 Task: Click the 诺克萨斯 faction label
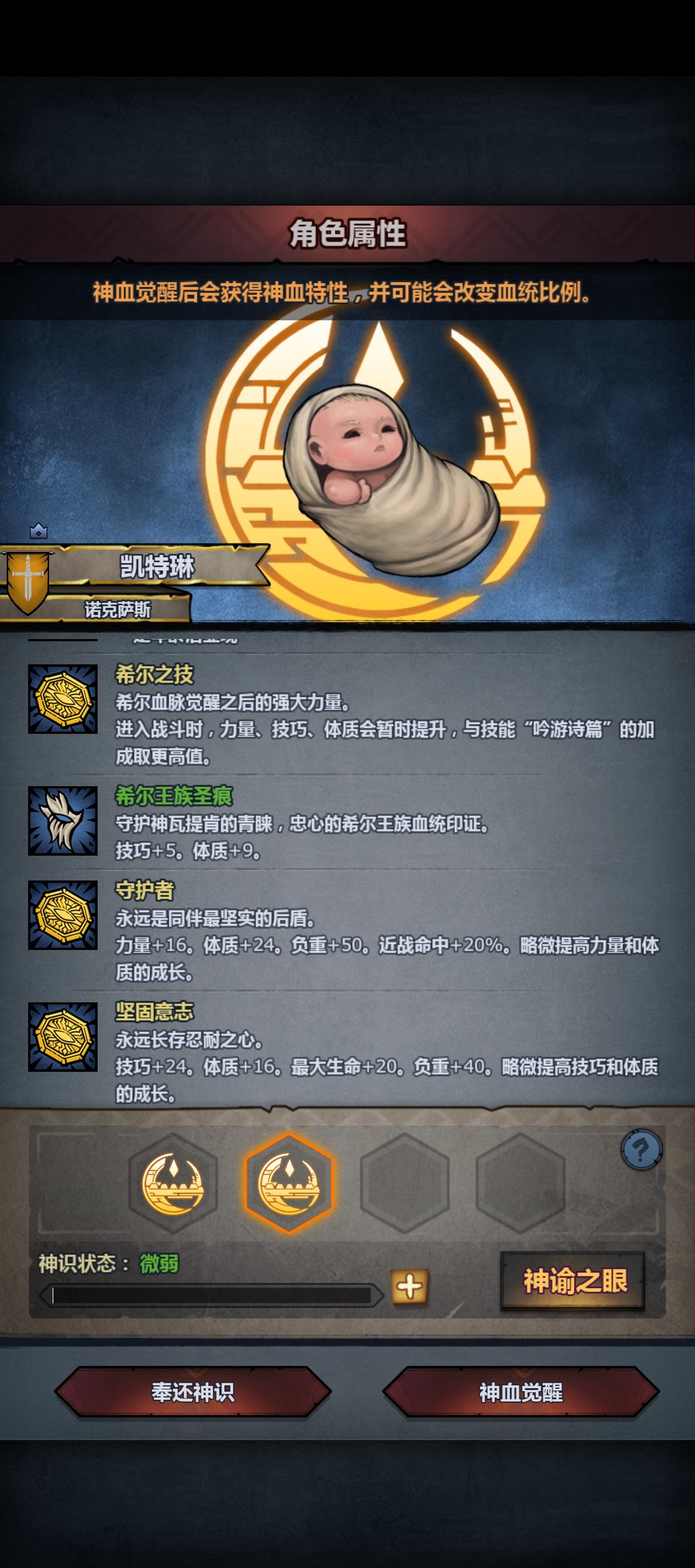tap(117, 609)
